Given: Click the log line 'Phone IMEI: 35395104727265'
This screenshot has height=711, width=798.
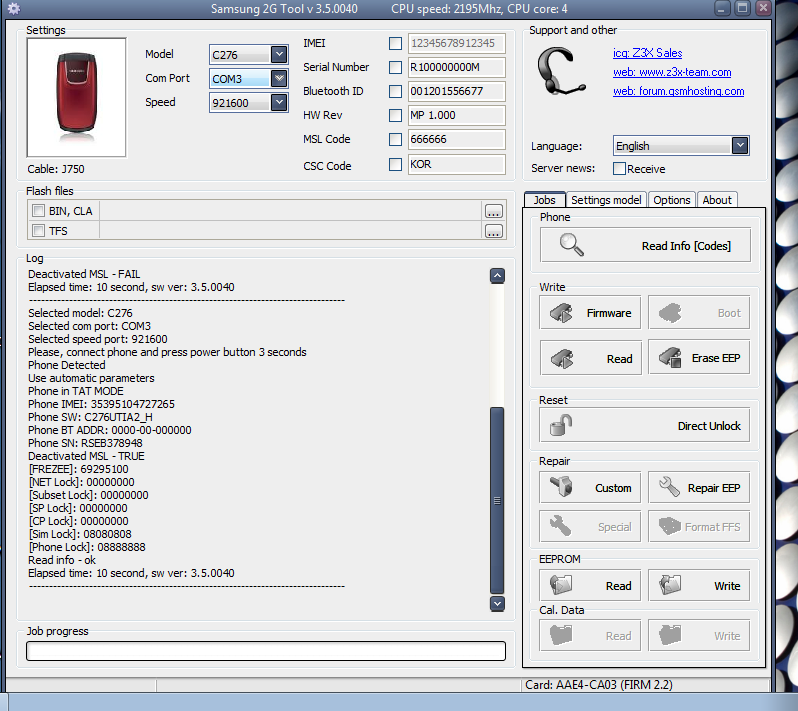Looking at the screenshot, I should click(101, 404).
